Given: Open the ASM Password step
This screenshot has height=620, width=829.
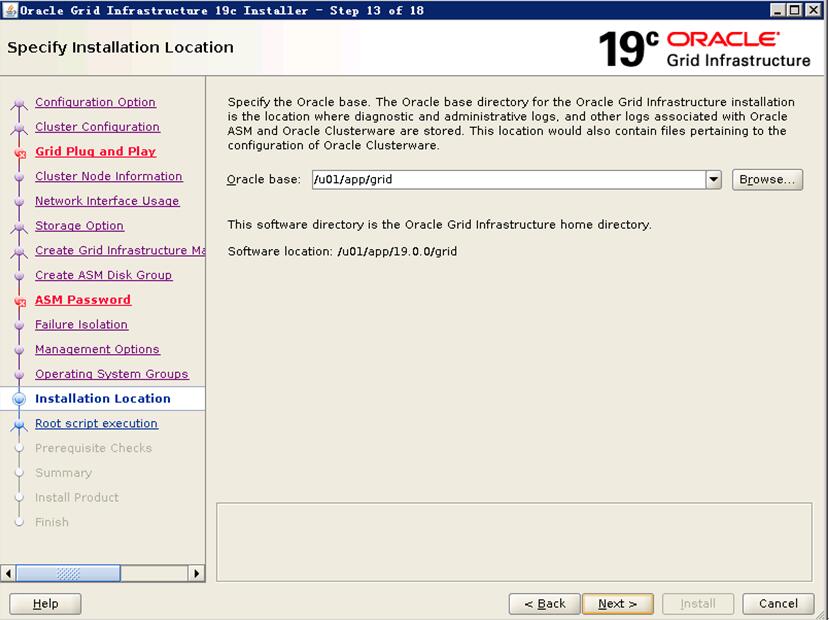Looking at the screenshot, I should (82, 300).
